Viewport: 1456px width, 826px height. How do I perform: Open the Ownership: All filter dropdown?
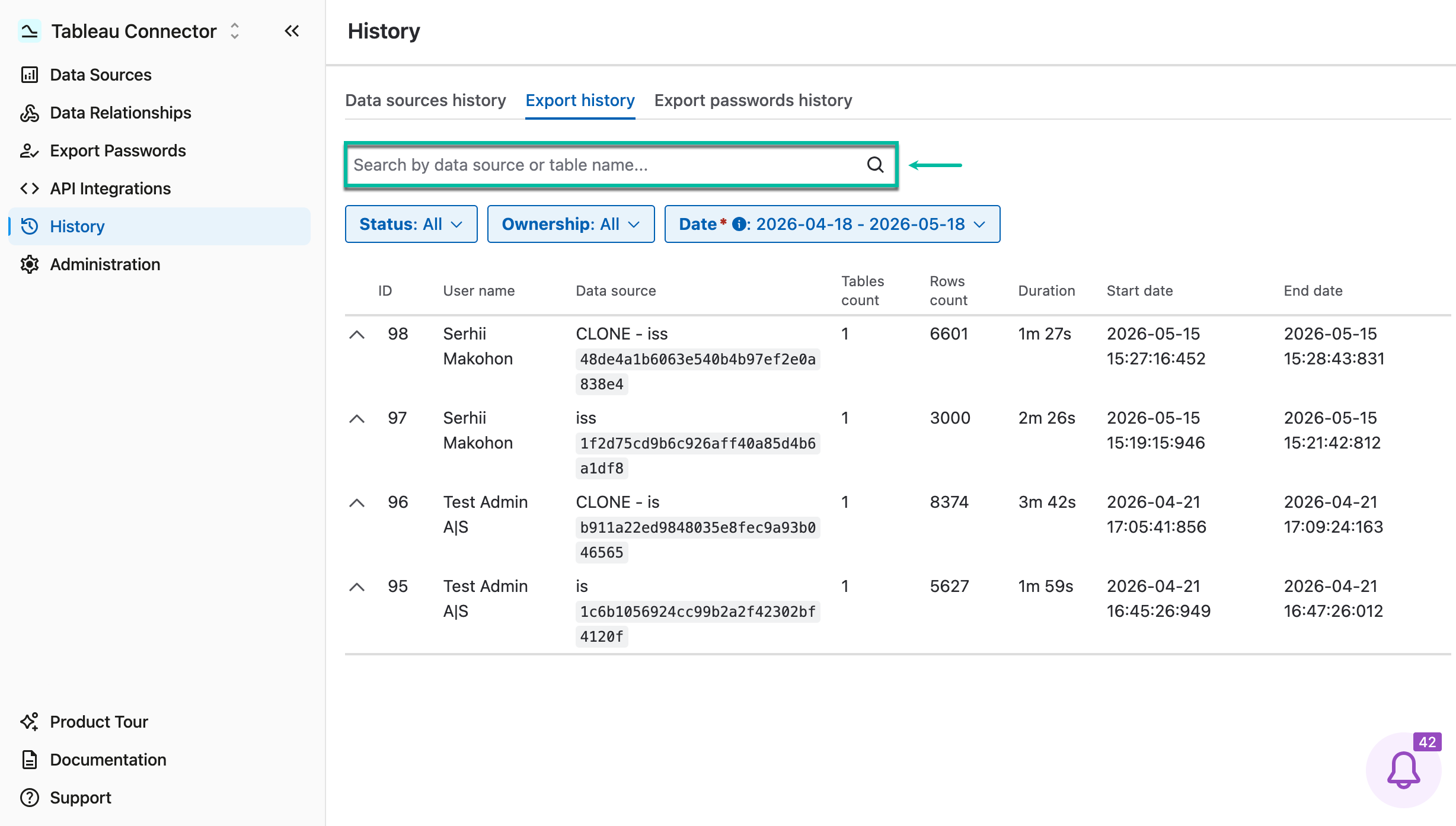[571, 224]
